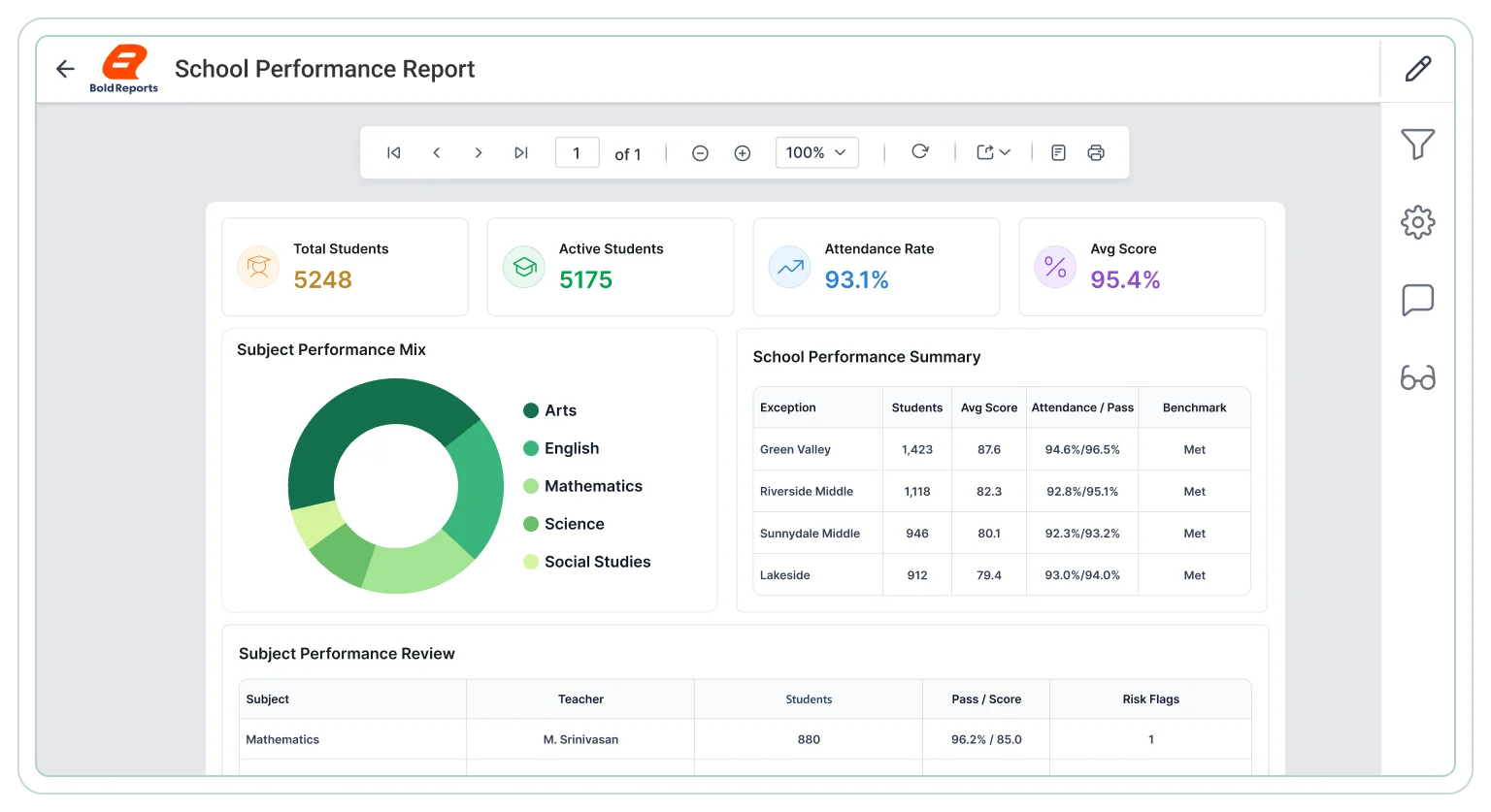
Task: Open the 100% zoom dropdown
Action: click(x=817, y=152)
